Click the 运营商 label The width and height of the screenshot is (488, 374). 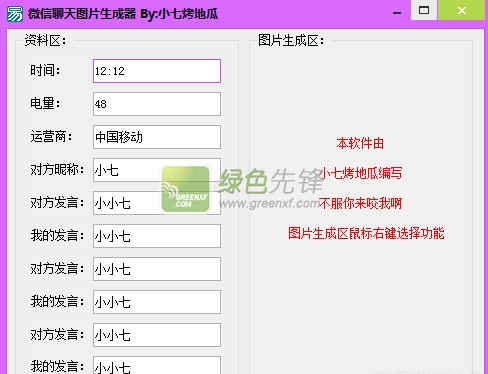pyautogui.click(x=51, y=137)
